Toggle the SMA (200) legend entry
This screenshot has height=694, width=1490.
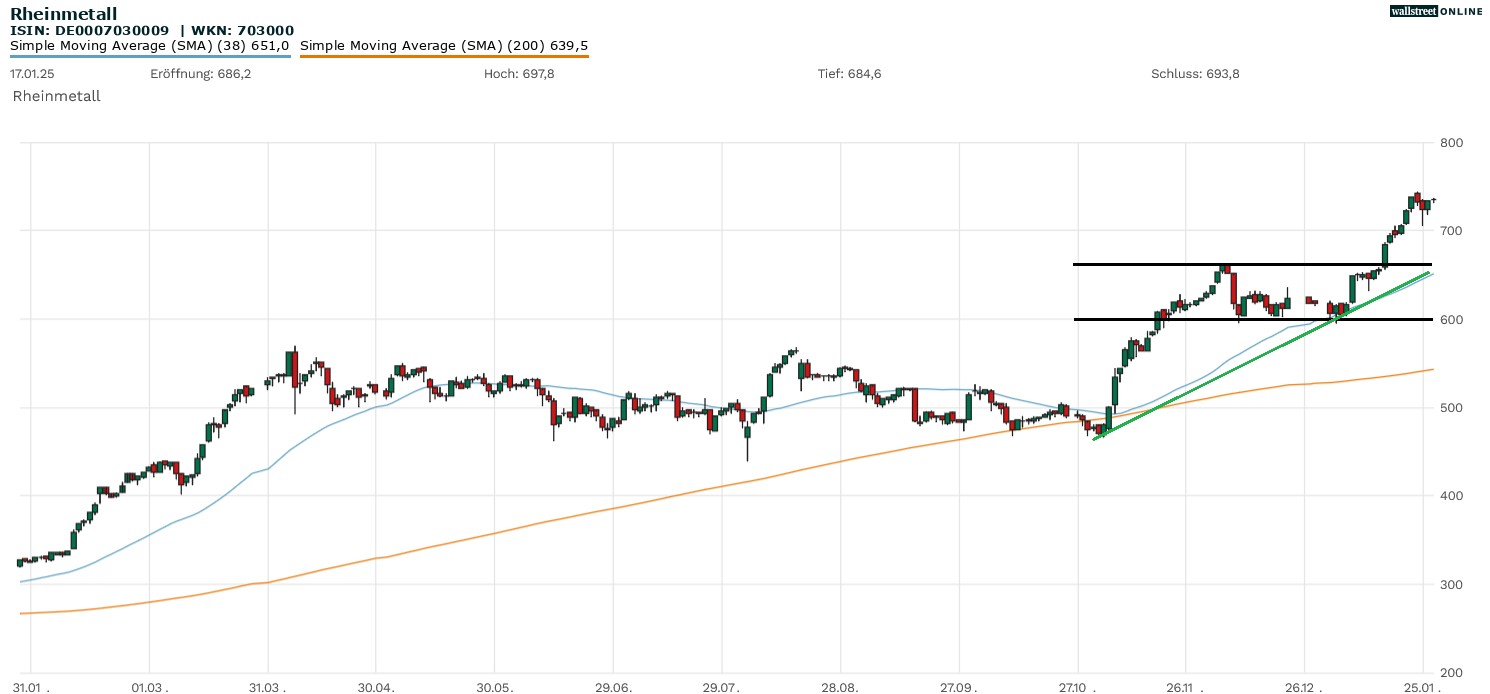444,46
